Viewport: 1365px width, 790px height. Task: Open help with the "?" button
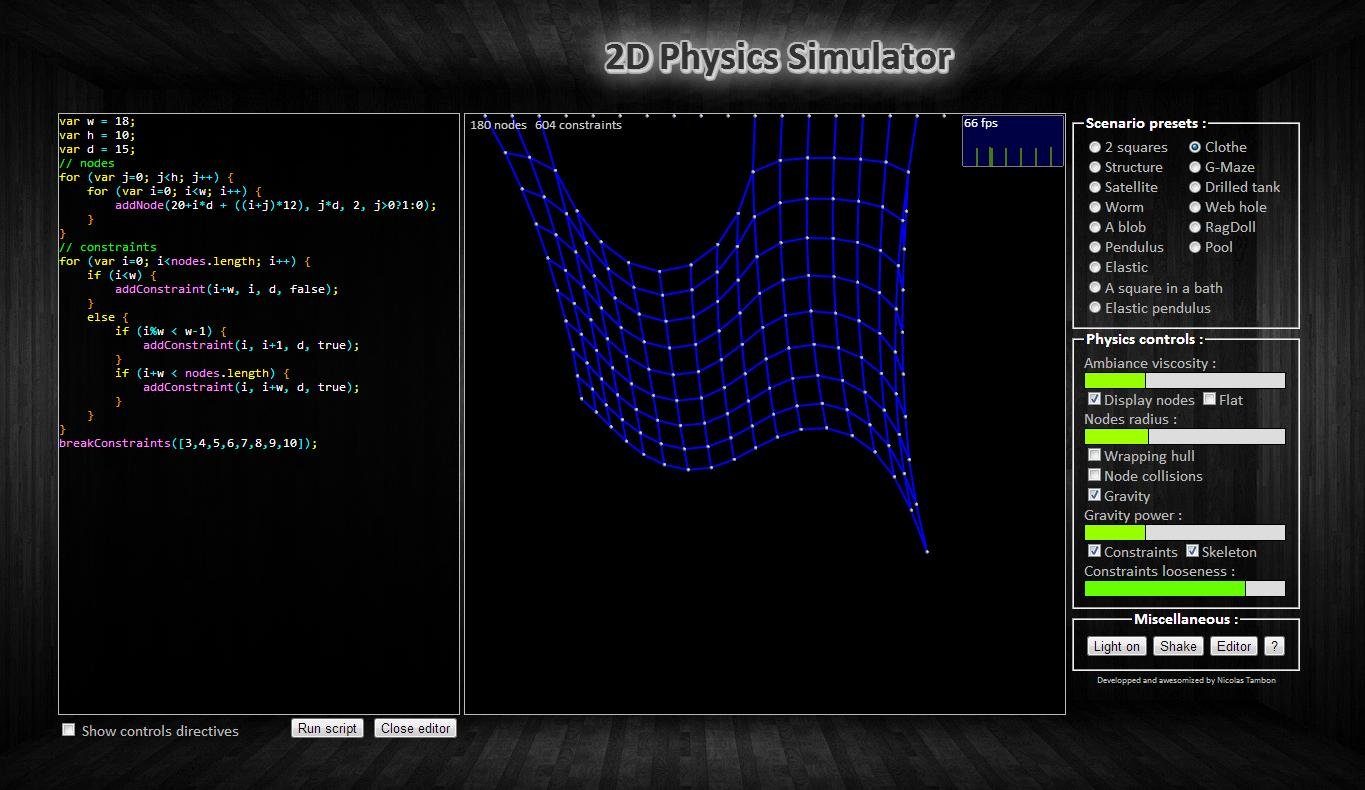[1274, 646]
